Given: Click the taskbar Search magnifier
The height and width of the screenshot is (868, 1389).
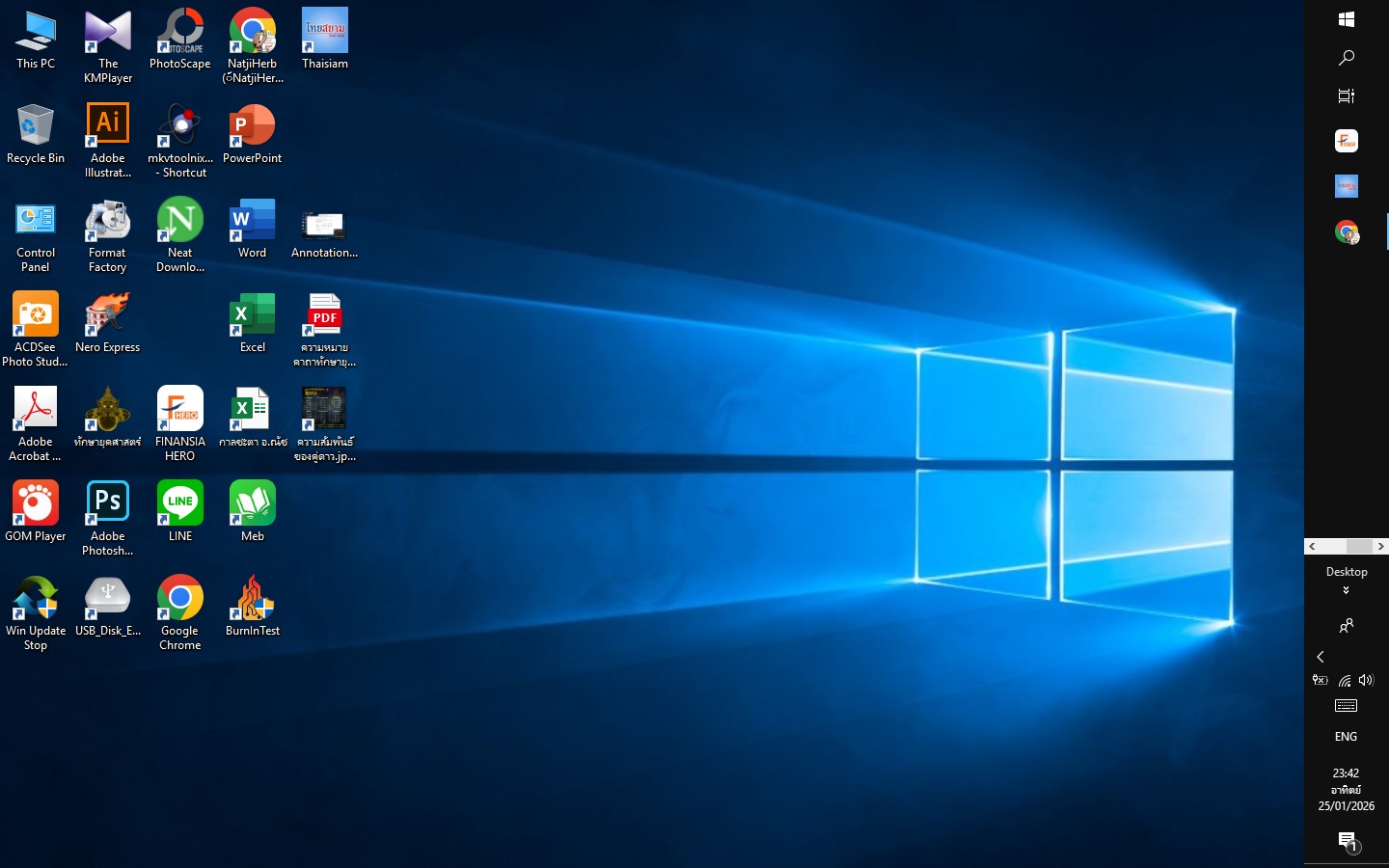Looking at the screenshot, I should click(x=1347, y=58).
